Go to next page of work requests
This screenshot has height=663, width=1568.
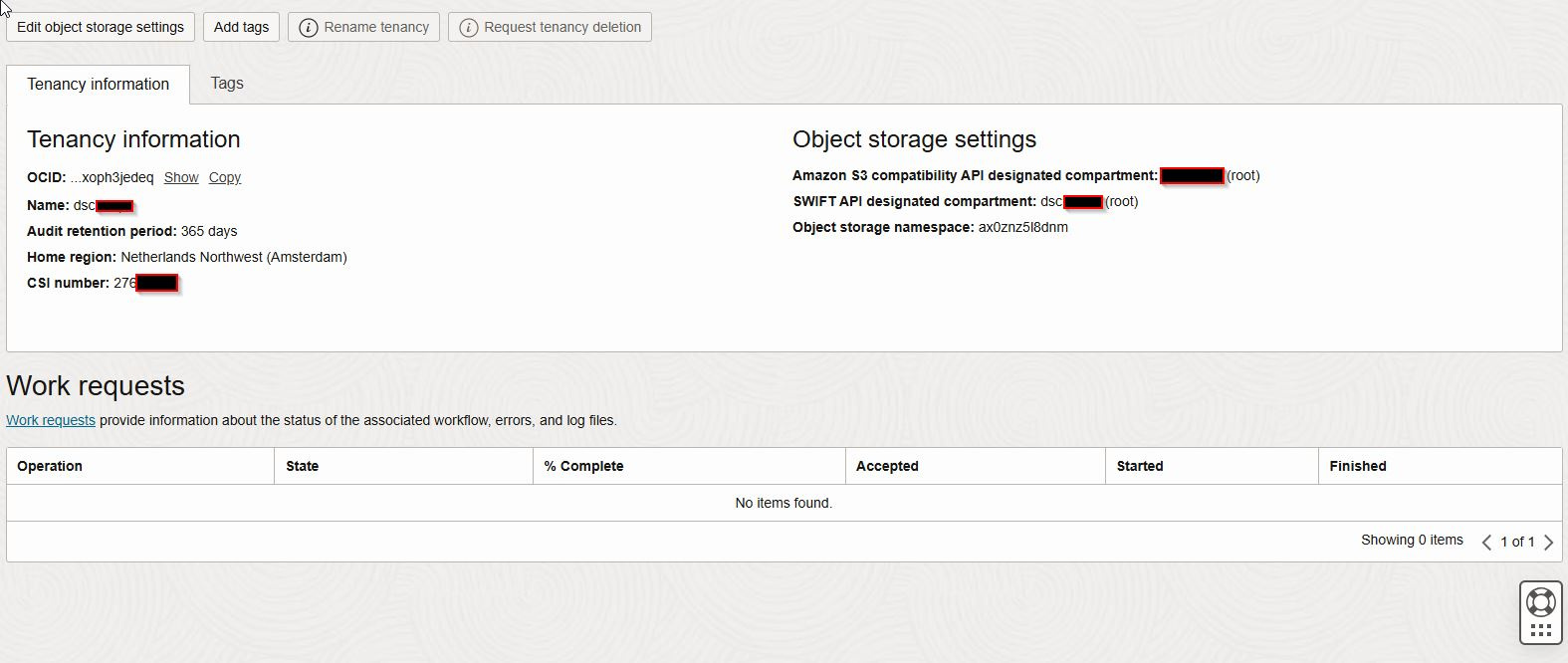point(1548,543)
